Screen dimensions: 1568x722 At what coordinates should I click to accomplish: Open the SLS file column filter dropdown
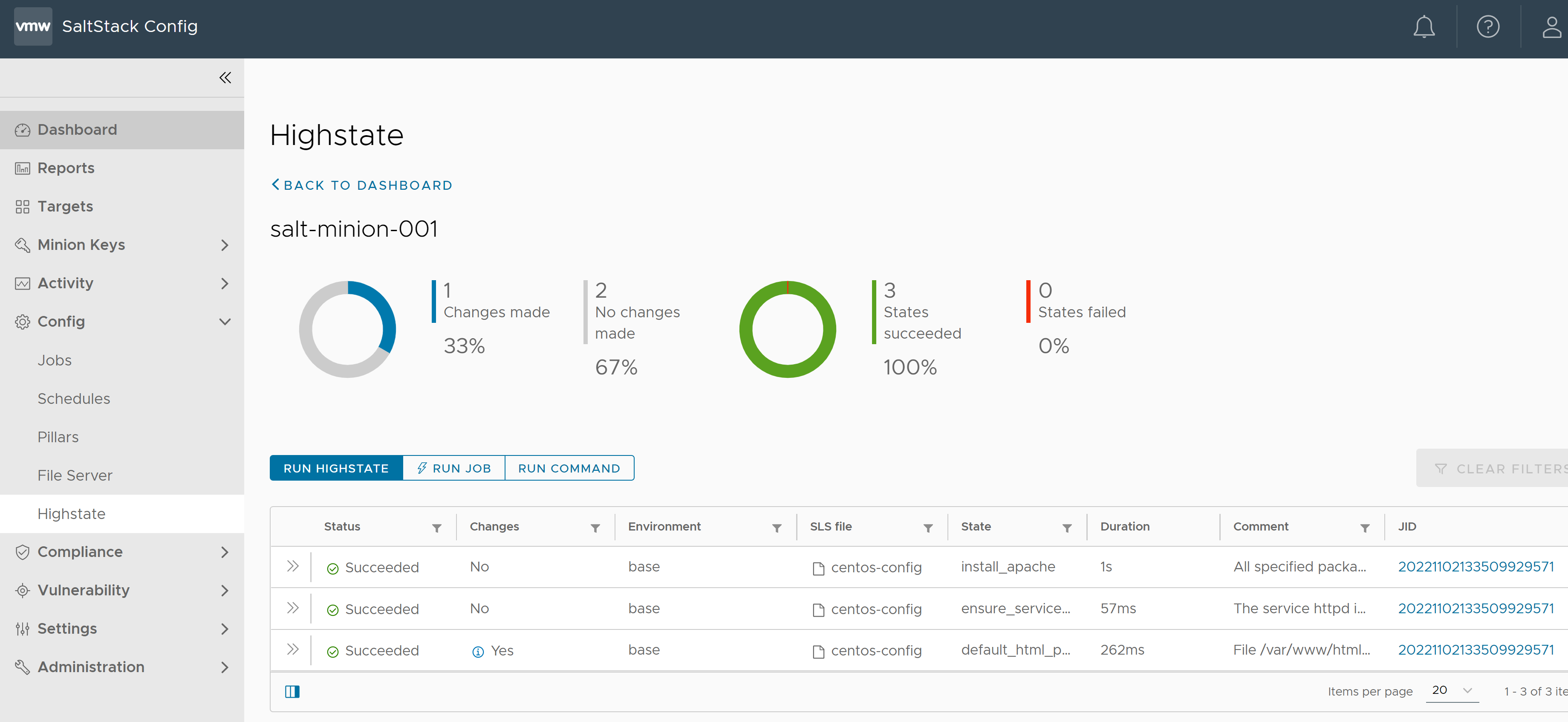(x=924, y=527)
